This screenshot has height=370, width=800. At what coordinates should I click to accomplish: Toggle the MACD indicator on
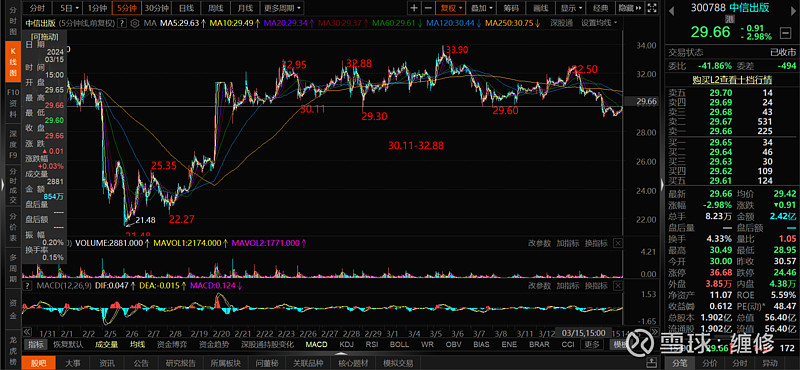coord(316,344)
